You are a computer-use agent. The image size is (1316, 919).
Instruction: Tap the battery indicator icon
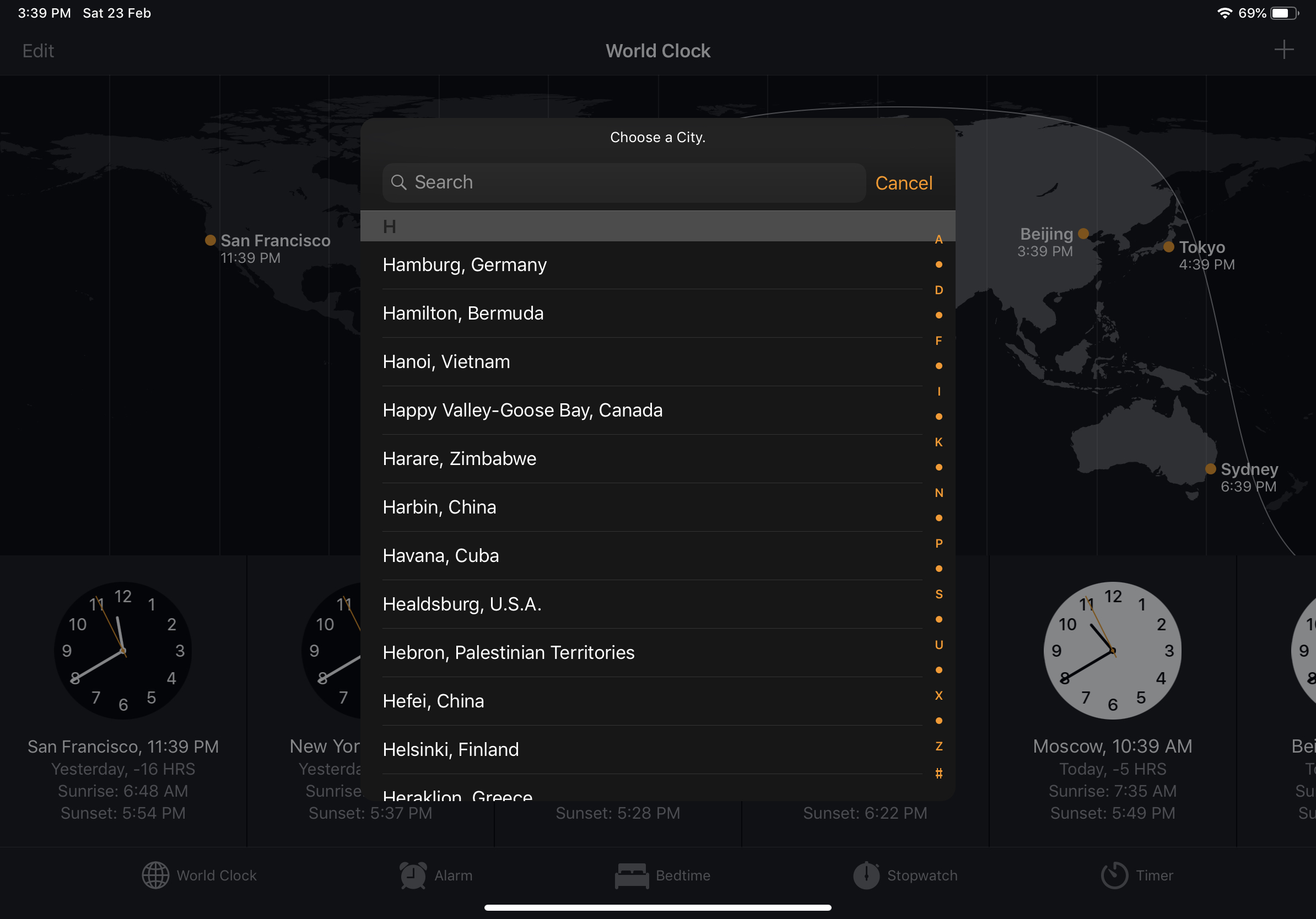[1285, 13]
